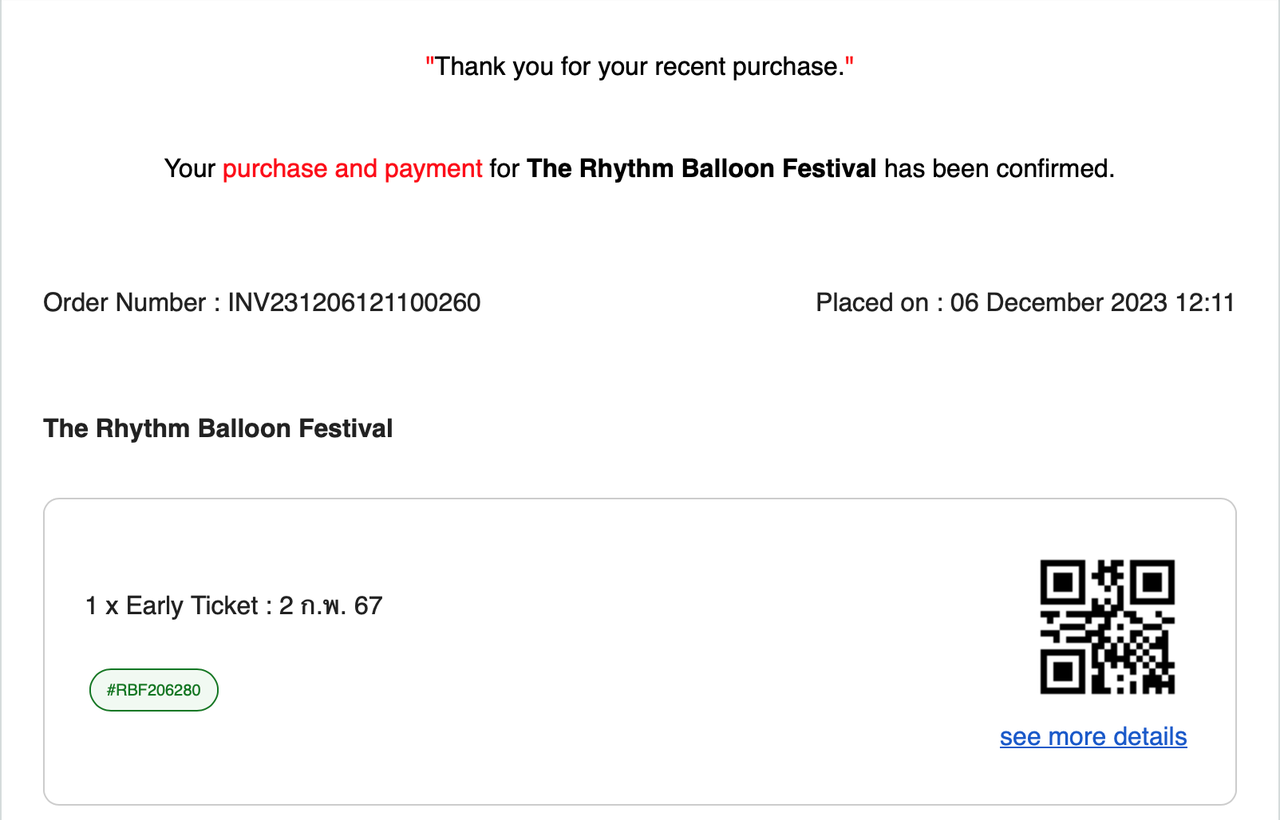This screenshot has height=820, width=1280.
Task: Click bold festival name in confirmation sentence
Action: tap(701, 169)
